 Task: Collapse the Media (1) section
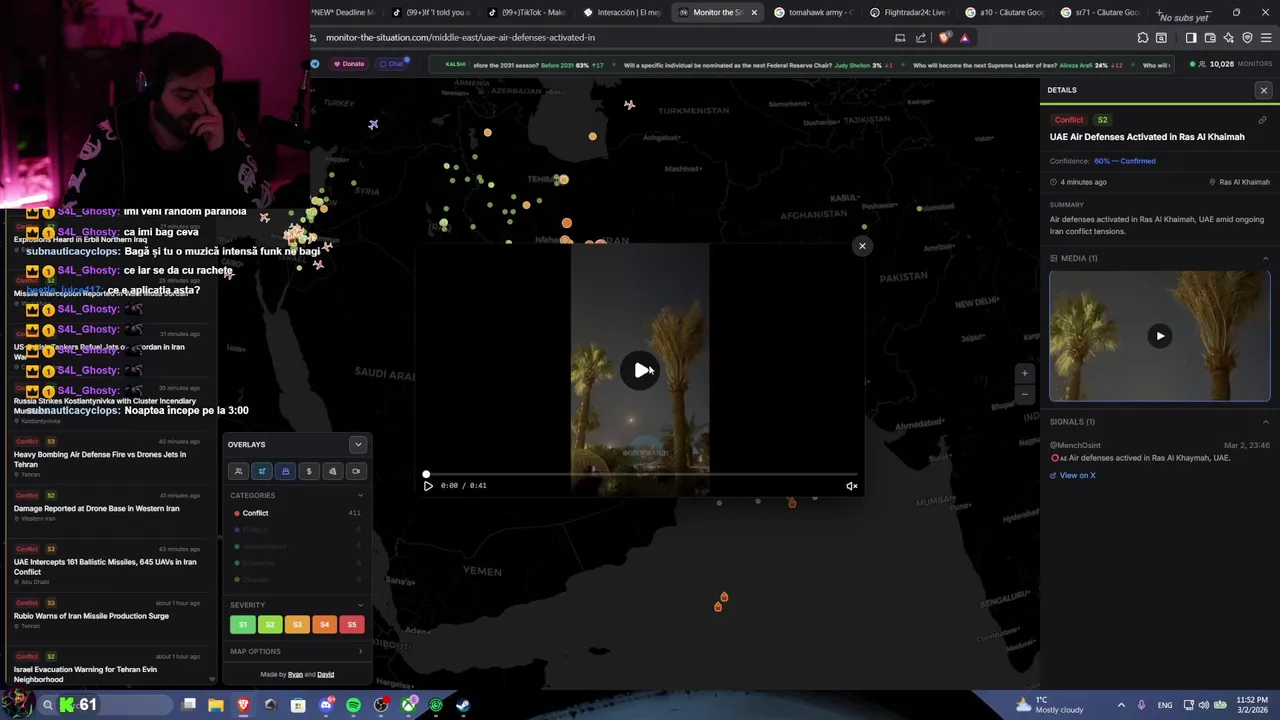pos(1265,258)
